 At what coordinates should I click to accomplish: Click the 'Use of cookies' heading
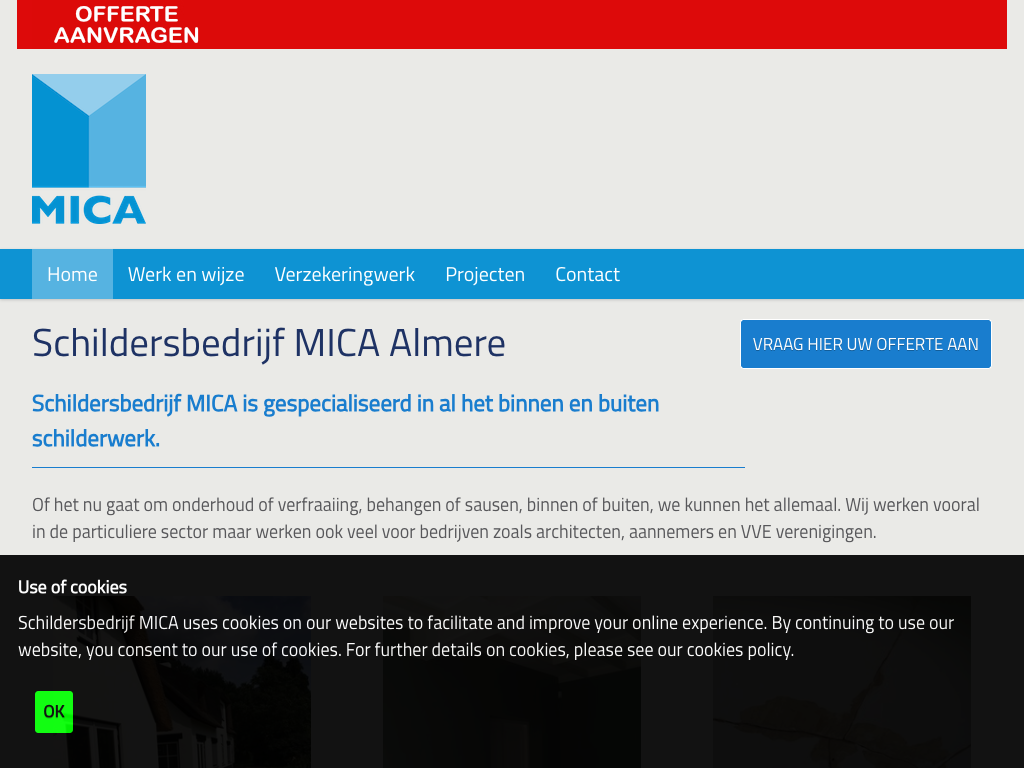coord(72,587)
